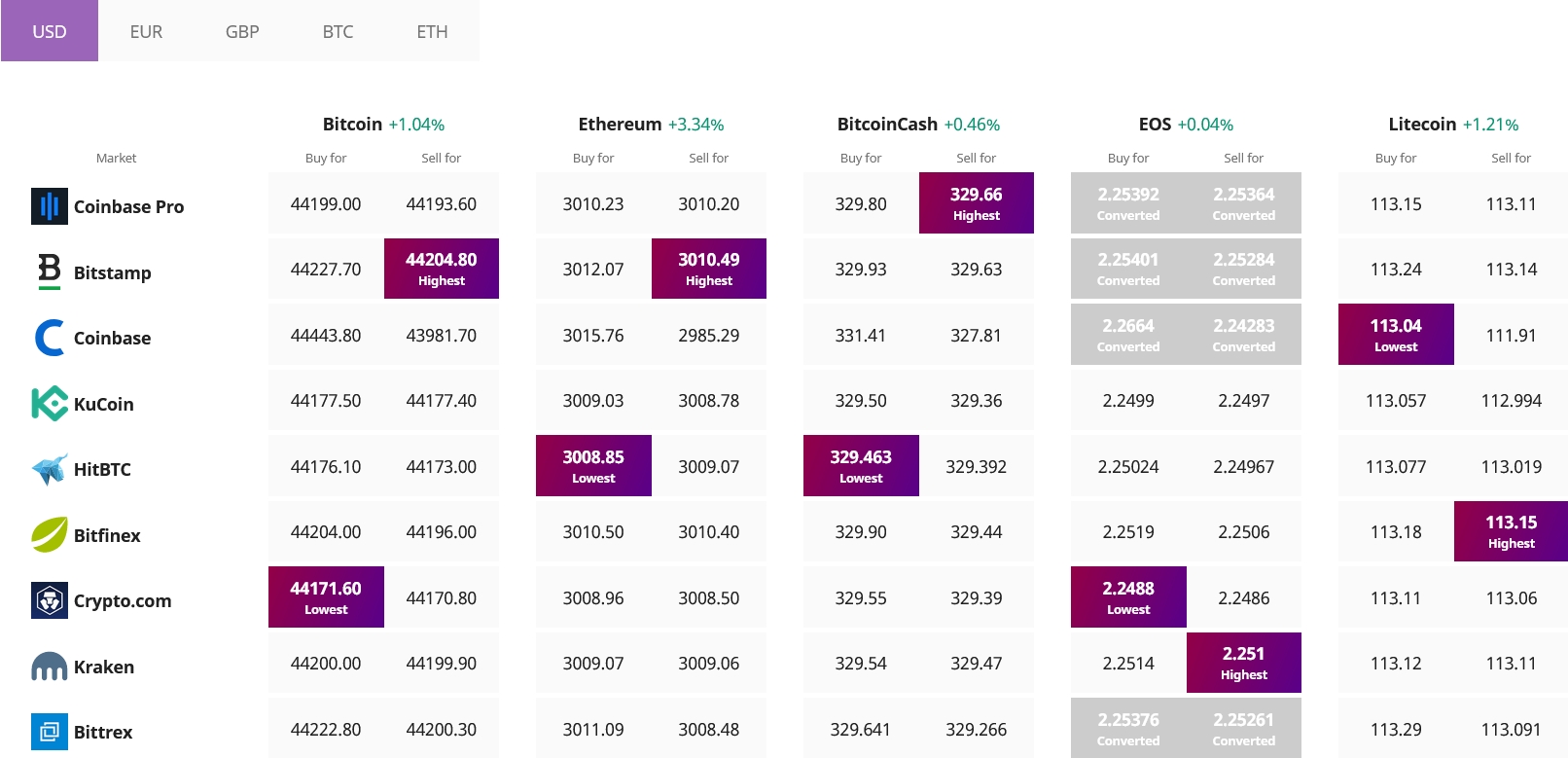Click Kraken's highest EOS sell 2.251
The height and width of the screenshot is (758, 1568).
tap(1244, 663)
